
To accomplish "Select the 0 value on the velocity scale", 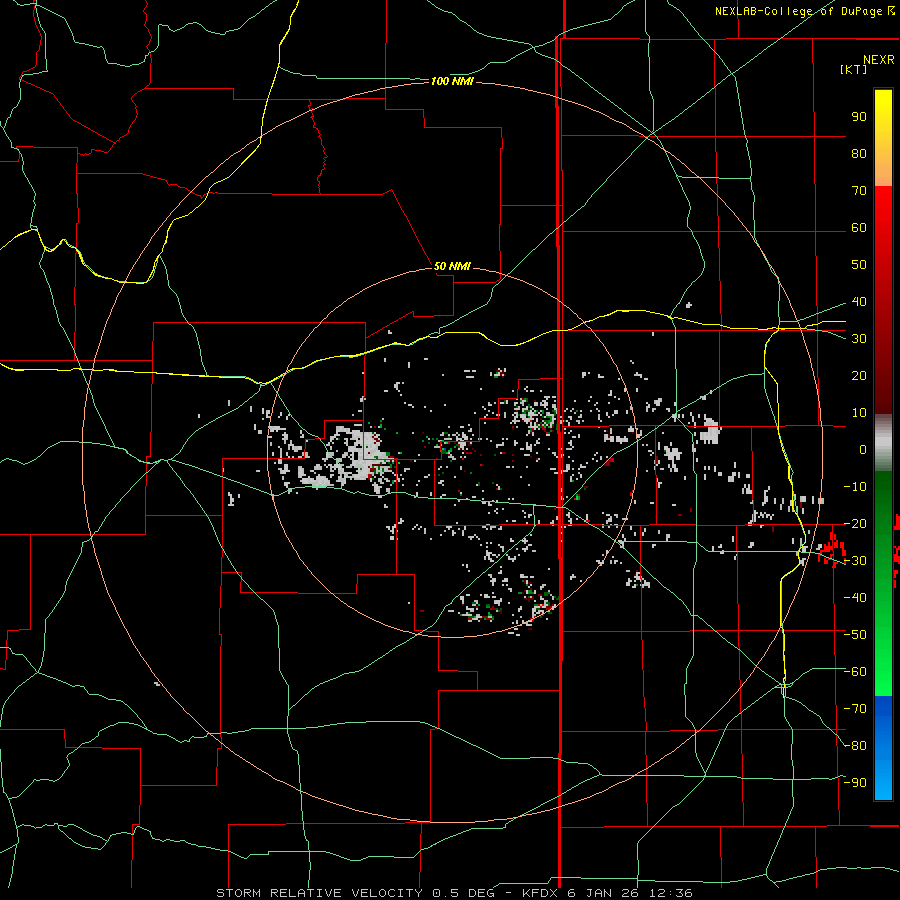I will coord(863,449).
